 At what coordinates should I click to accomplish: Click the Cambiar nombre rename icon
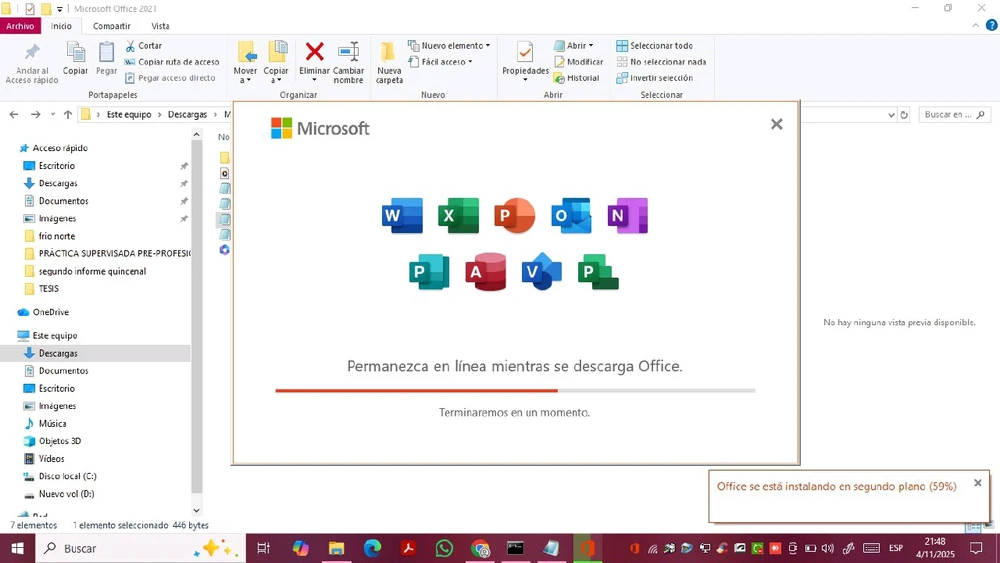click(x=348, y=52)
